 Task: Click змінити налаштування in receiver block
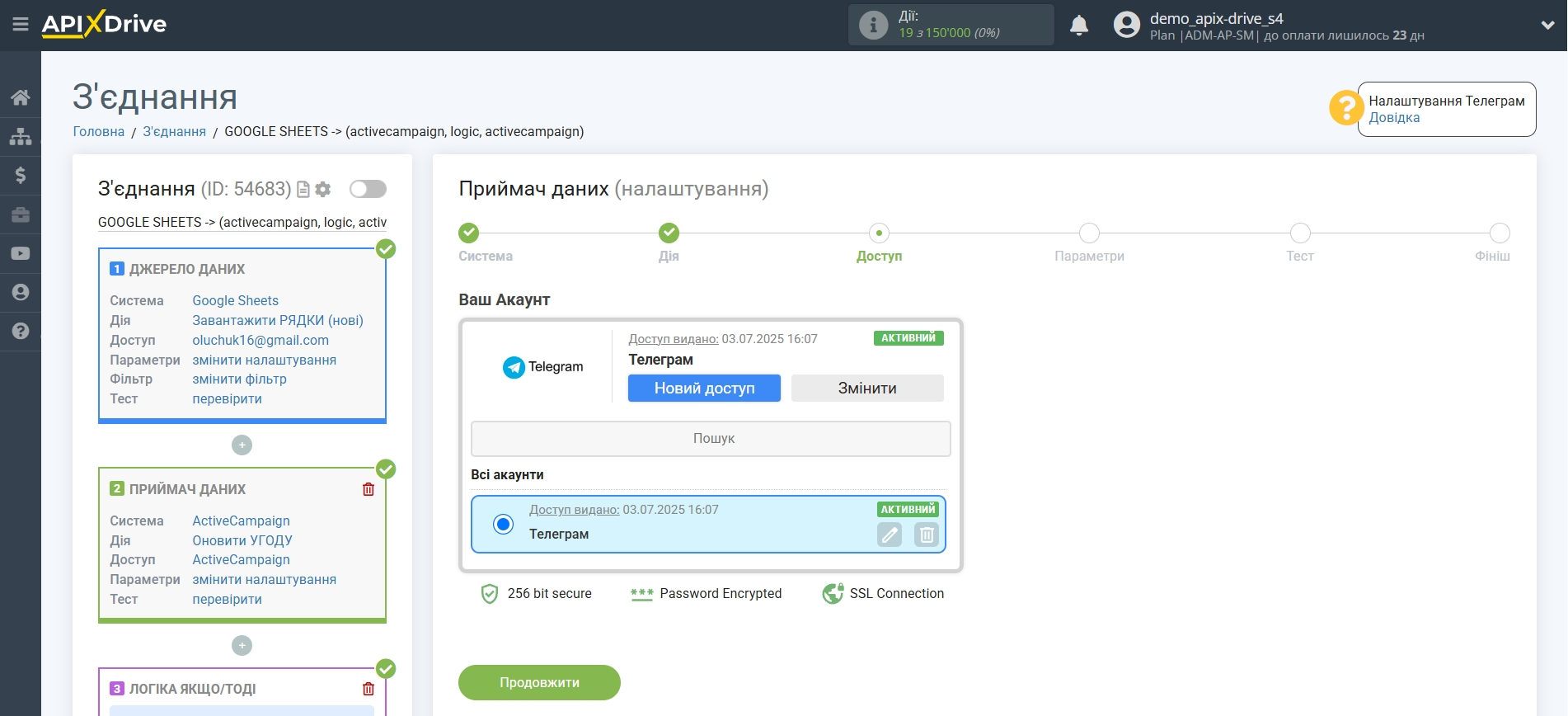pyautogui.click(x=264, y=580)
